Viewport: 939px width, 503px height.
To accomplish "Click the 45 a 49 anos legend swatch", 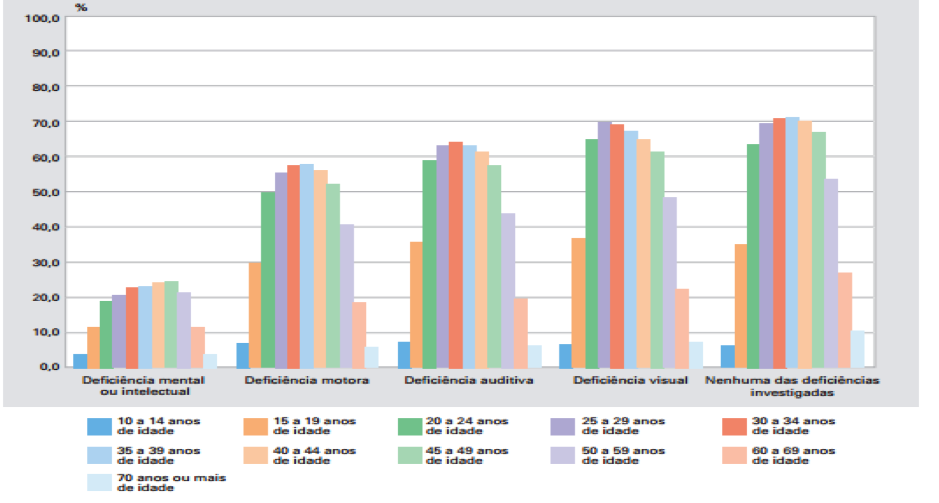I will pyautogui.click(x=409, y=454).
